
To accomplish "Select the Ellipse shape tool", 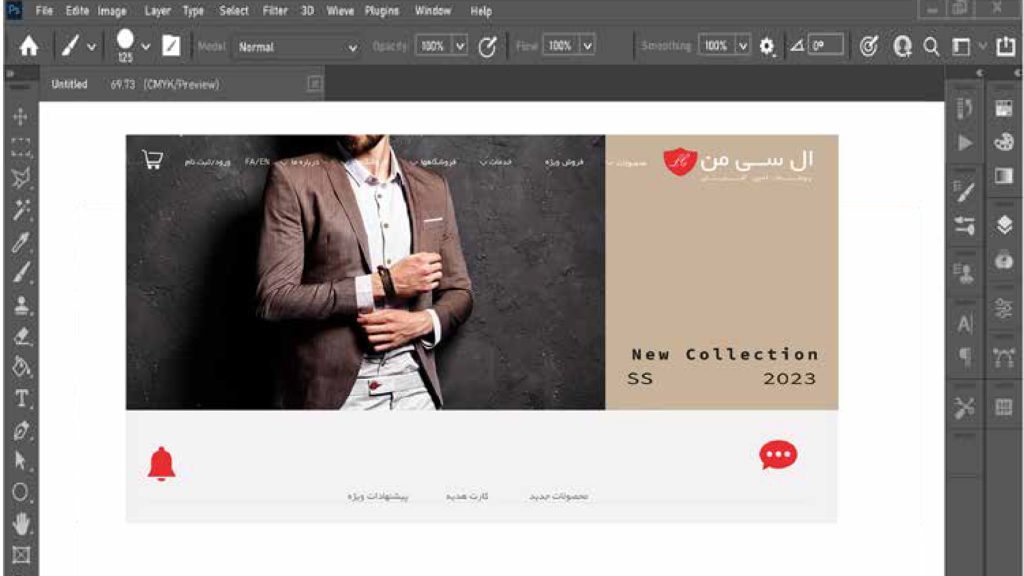I will click(20, 492).
